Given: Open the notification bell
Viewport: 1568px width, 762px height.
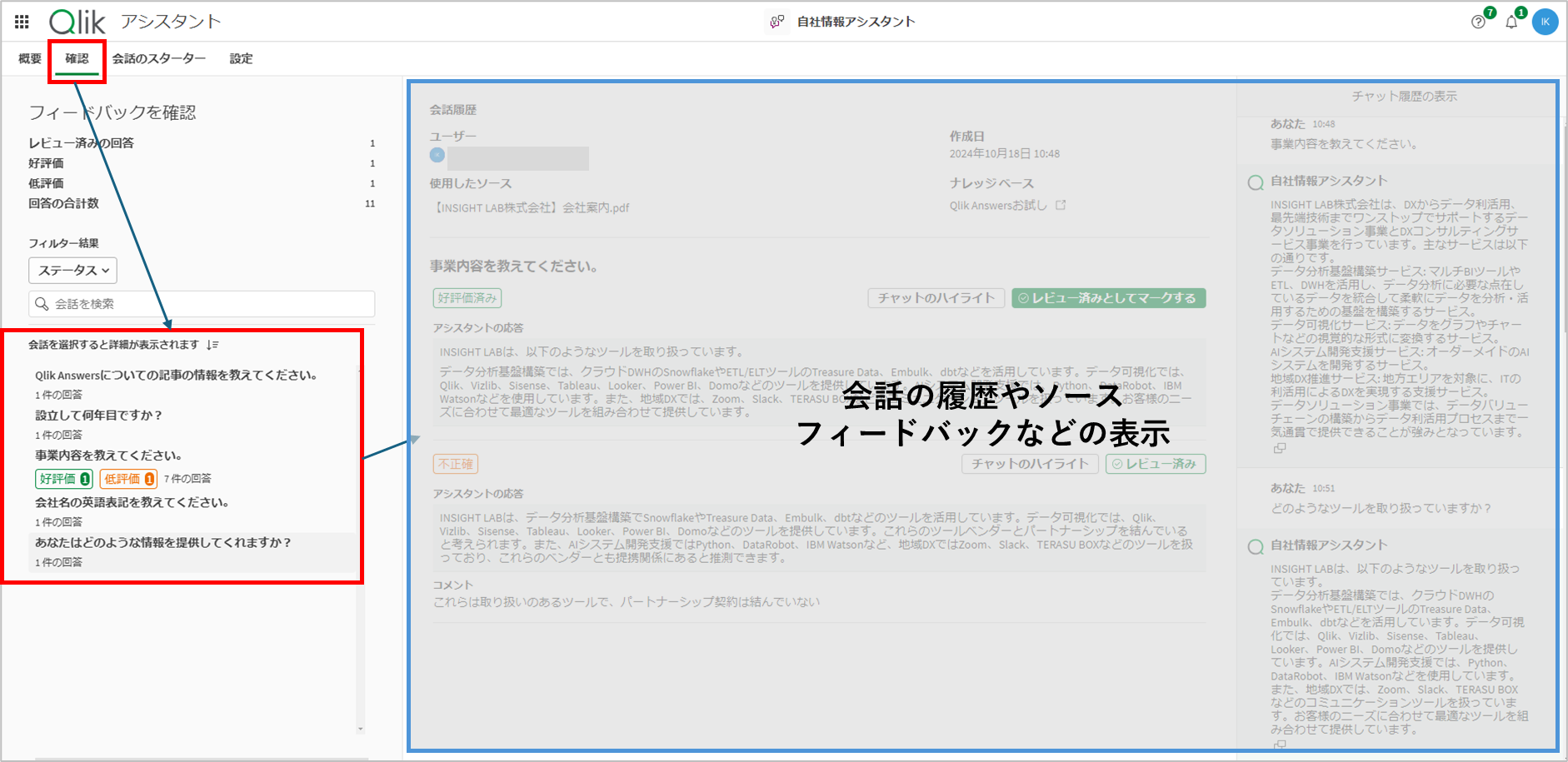Looking at the screenshot, I should [1511, 22].
